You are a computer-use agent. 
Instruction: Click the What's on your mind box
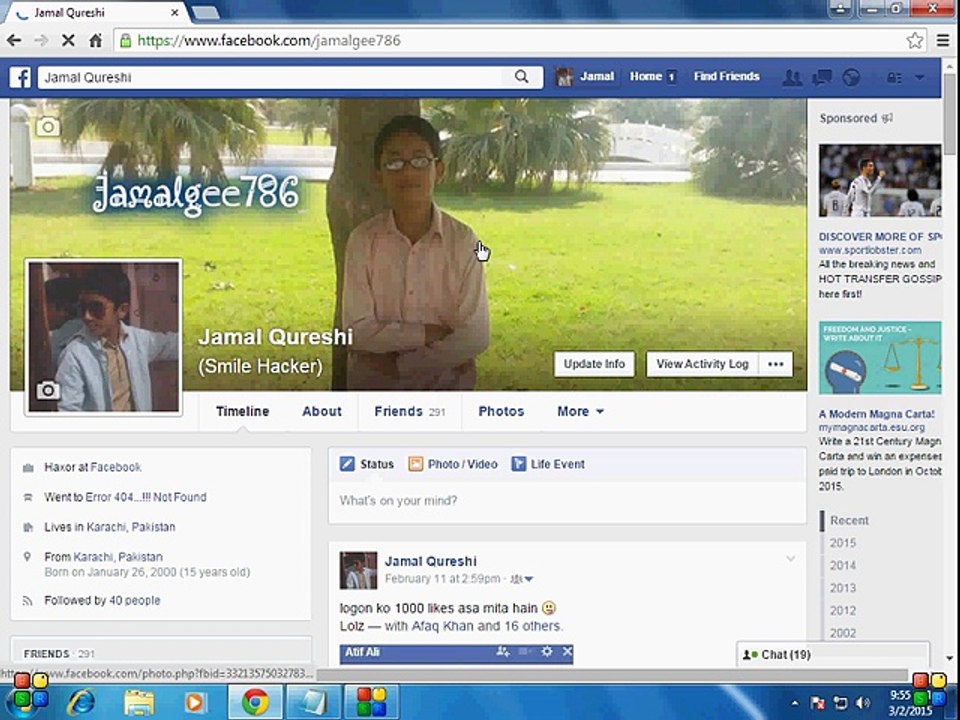click(x=567, y=501)
